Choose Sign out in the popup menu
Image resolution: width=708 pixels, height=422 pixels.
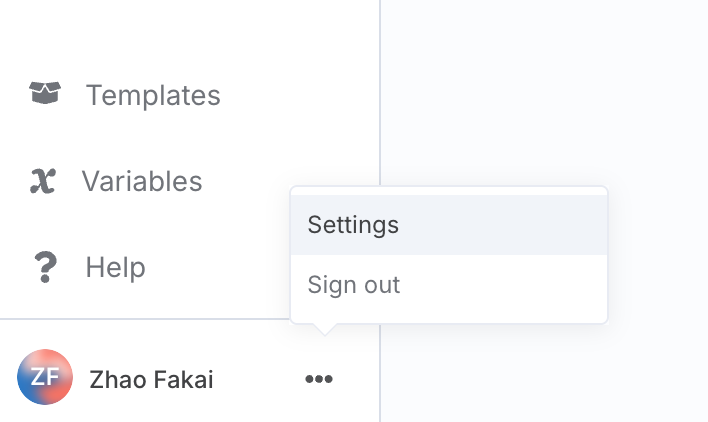point(354,285)
